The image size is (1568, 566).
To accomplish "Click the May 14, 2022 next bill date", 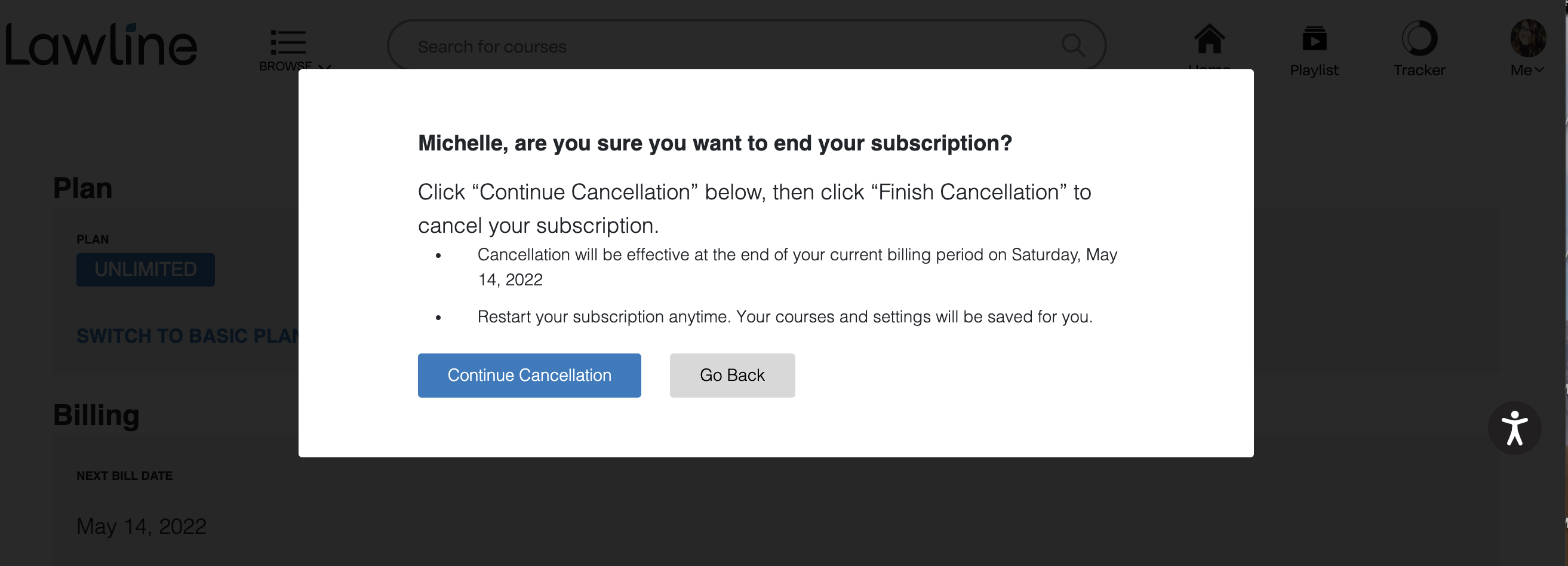I will click(x=142, y=526).
